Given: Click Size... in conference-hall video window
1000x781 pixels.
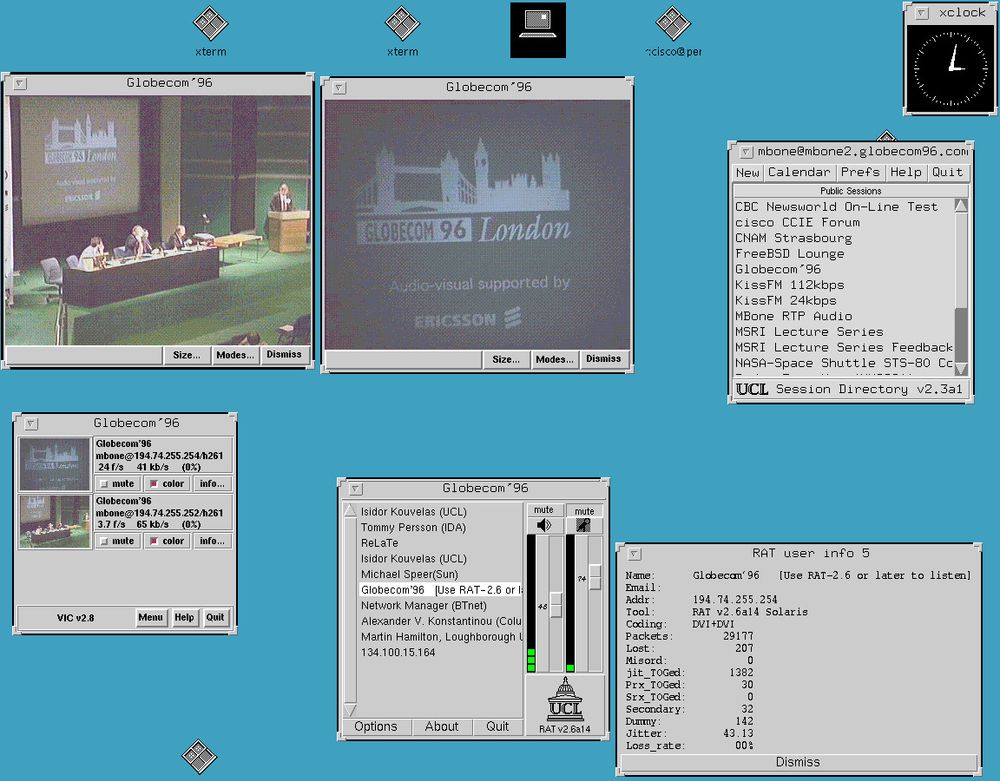Looking at the screenshot, I should (x=187, y=355).
